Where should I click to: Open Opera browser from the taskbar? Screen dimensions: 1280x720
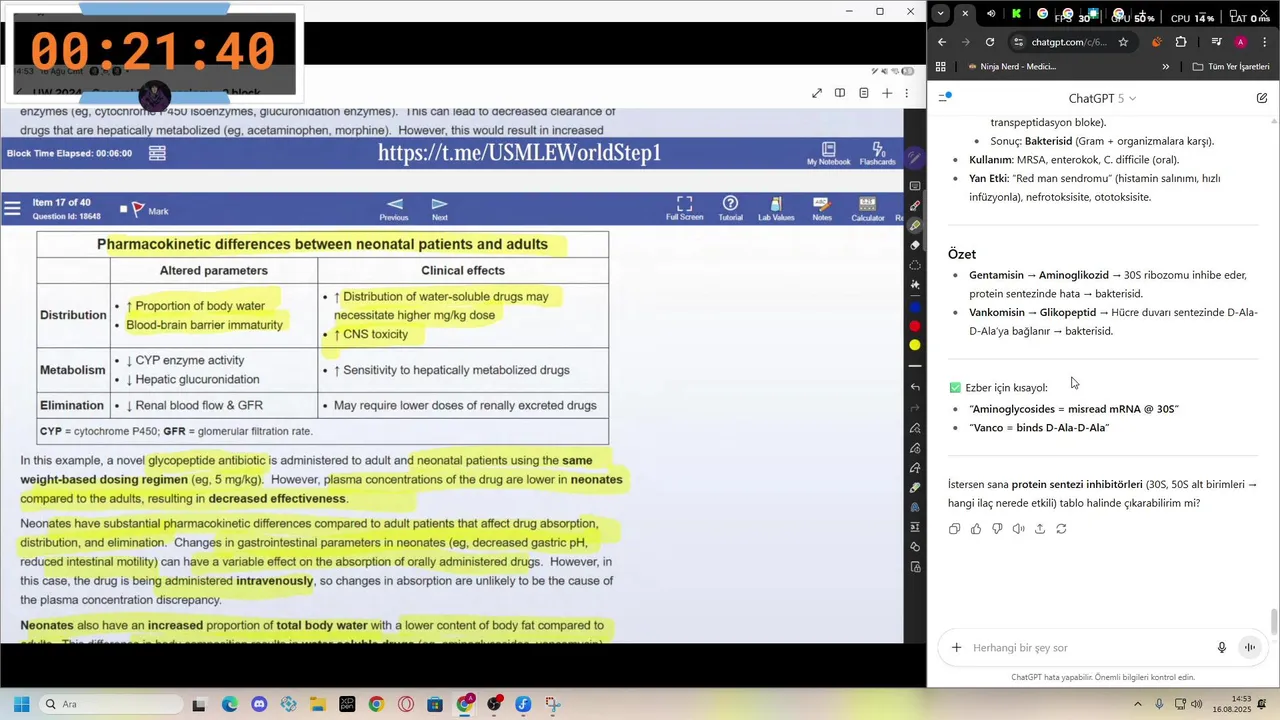click(405, 704)
